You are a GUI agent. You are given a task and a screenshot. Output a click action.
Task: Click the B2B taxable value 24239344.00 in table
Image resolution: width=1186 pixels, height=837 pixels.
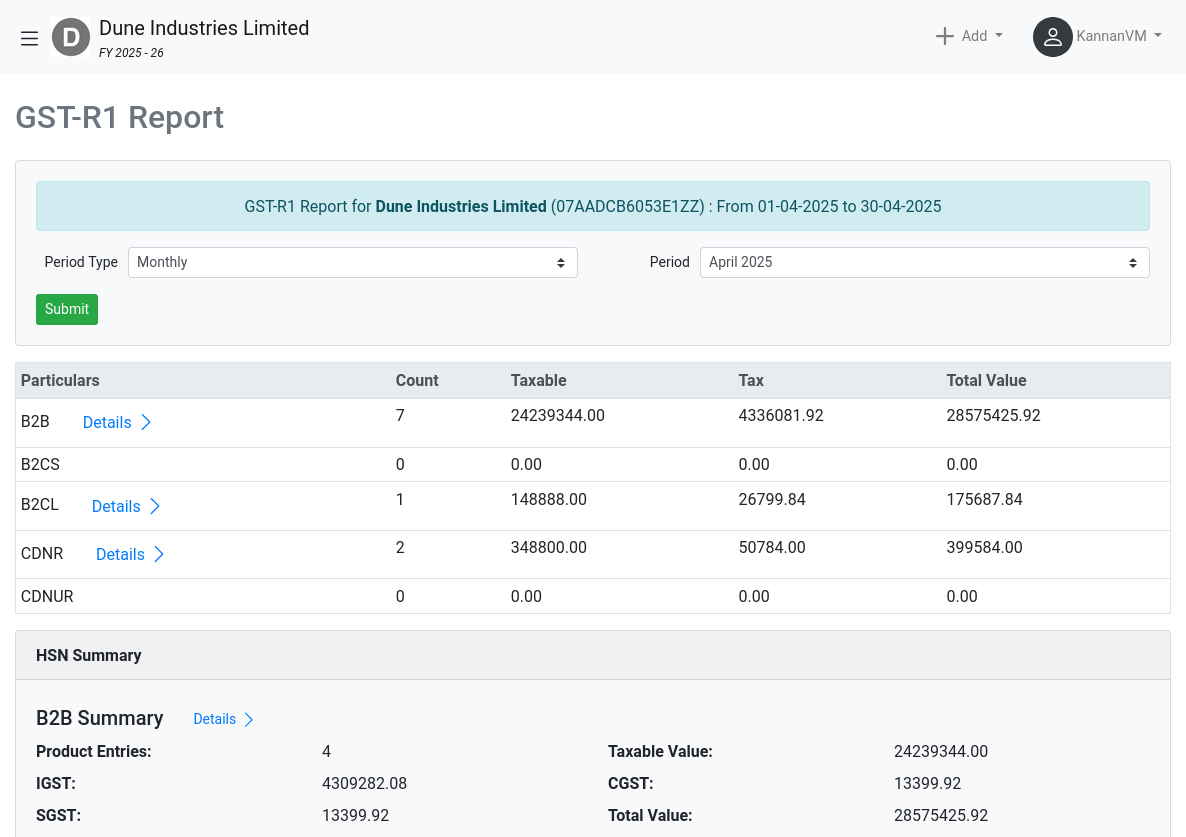pos(557,416)
